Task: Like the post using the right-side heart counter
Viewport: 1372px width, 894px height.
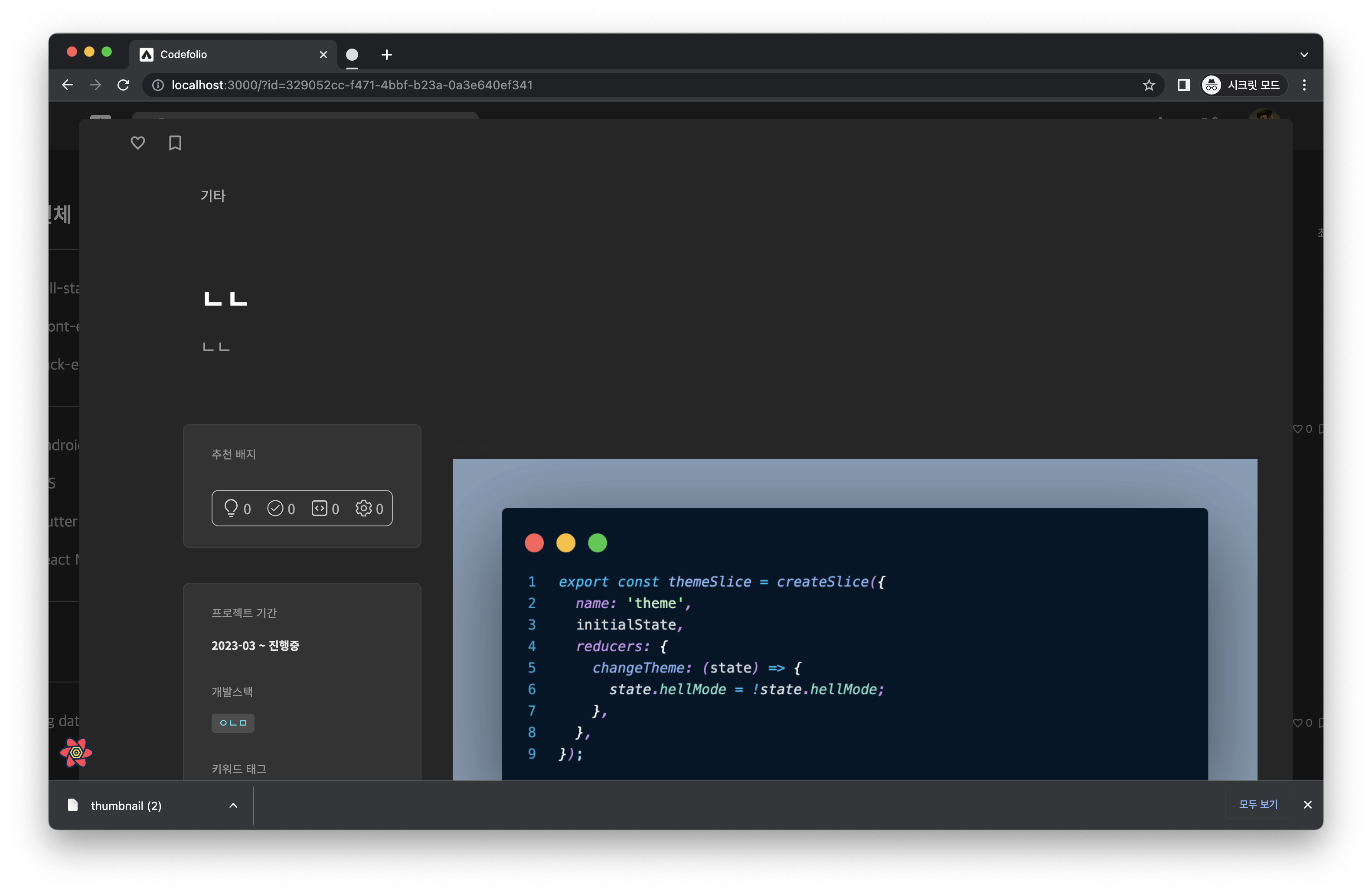Action: (1298, 429)
